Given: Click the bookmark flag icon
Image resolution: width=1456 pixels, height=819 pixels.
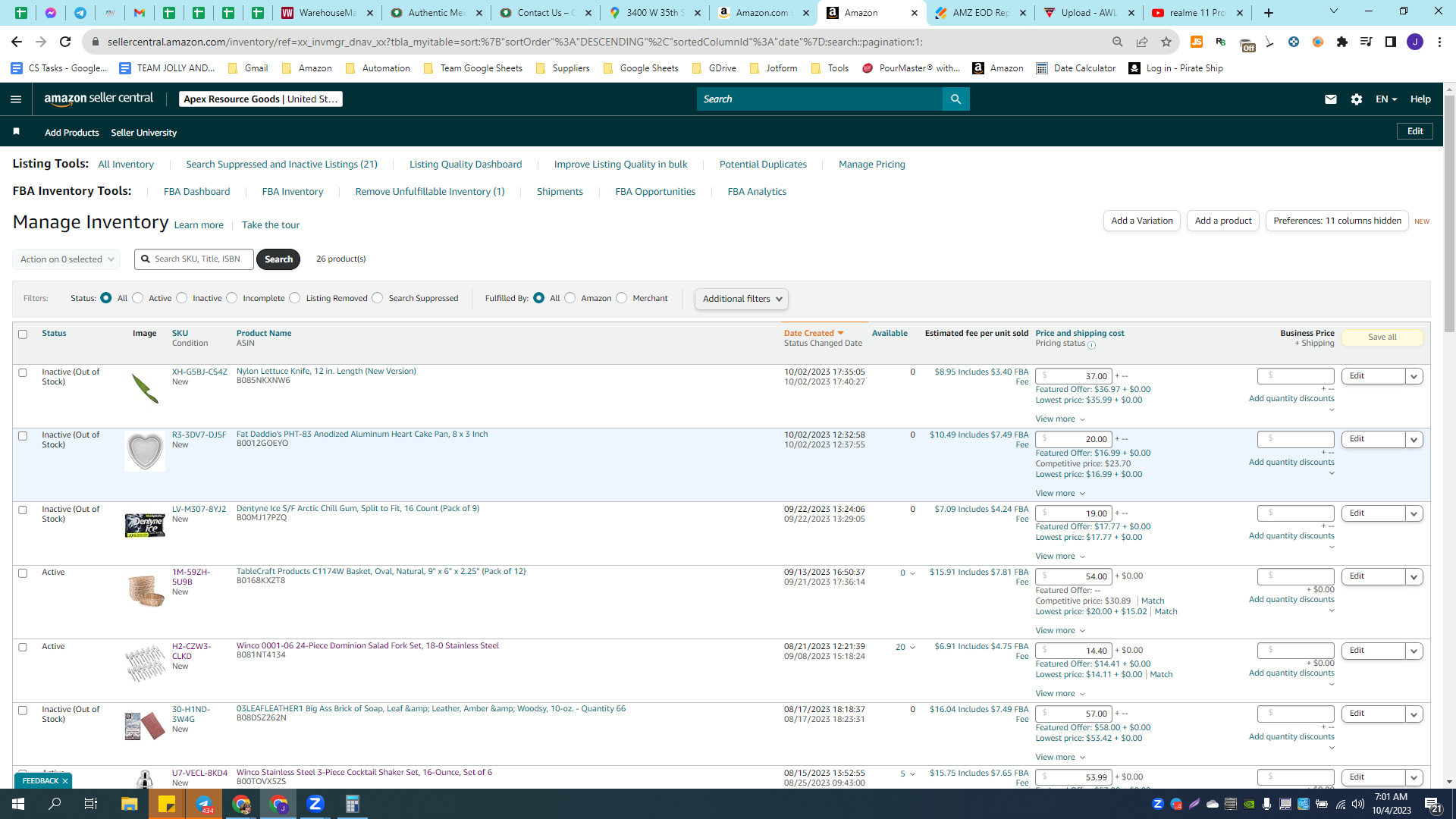Looking at the screenshot, I should pyautogui.click(x=16, y=132).
